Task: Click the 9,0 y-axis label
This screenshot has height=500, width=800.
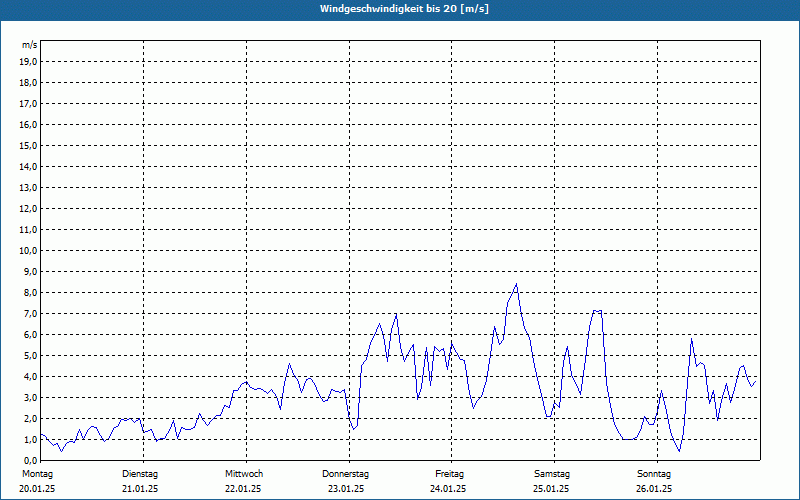Action: (30, 271)
